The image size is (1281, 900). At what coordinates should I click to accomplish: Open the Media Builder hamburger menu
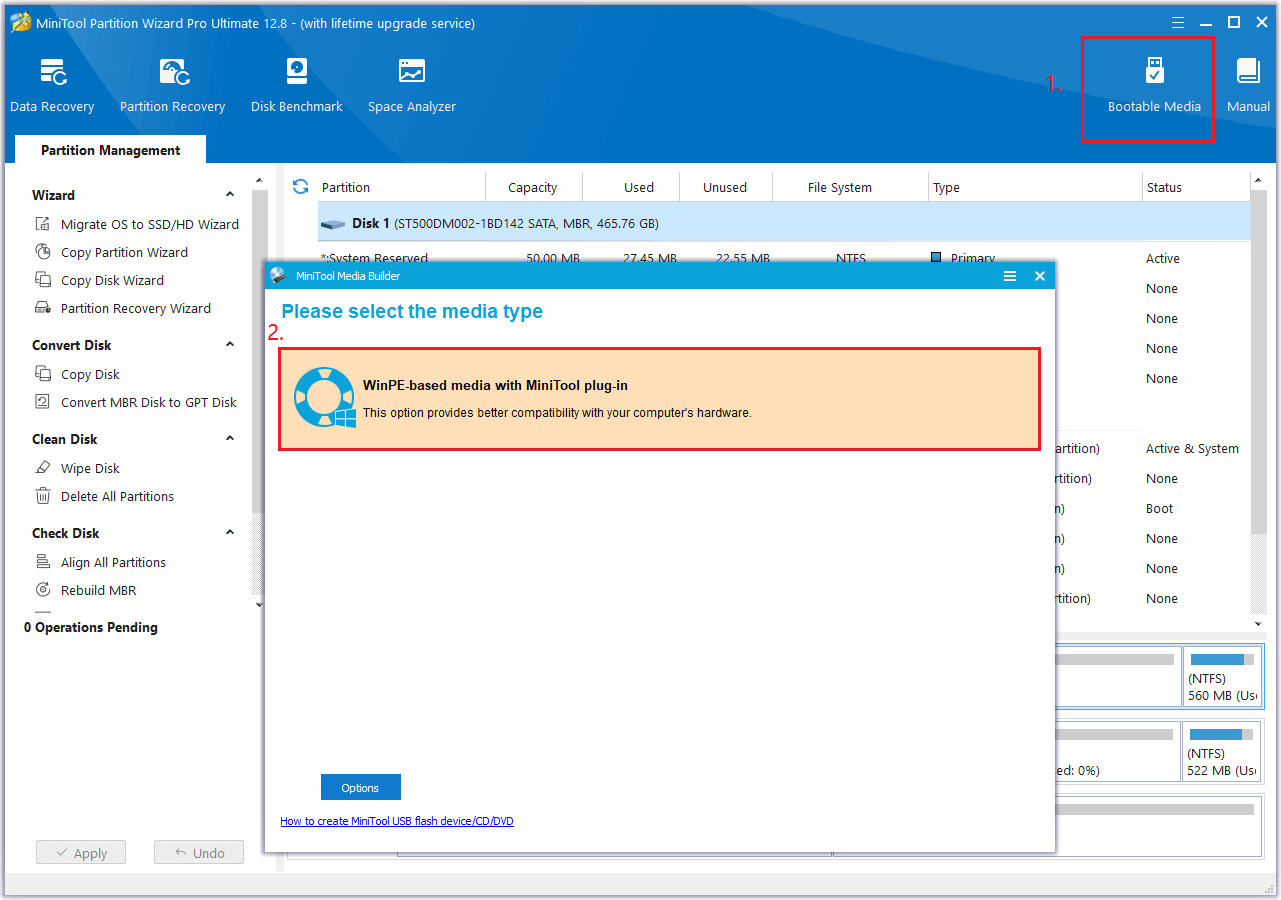pos(1010,276)
